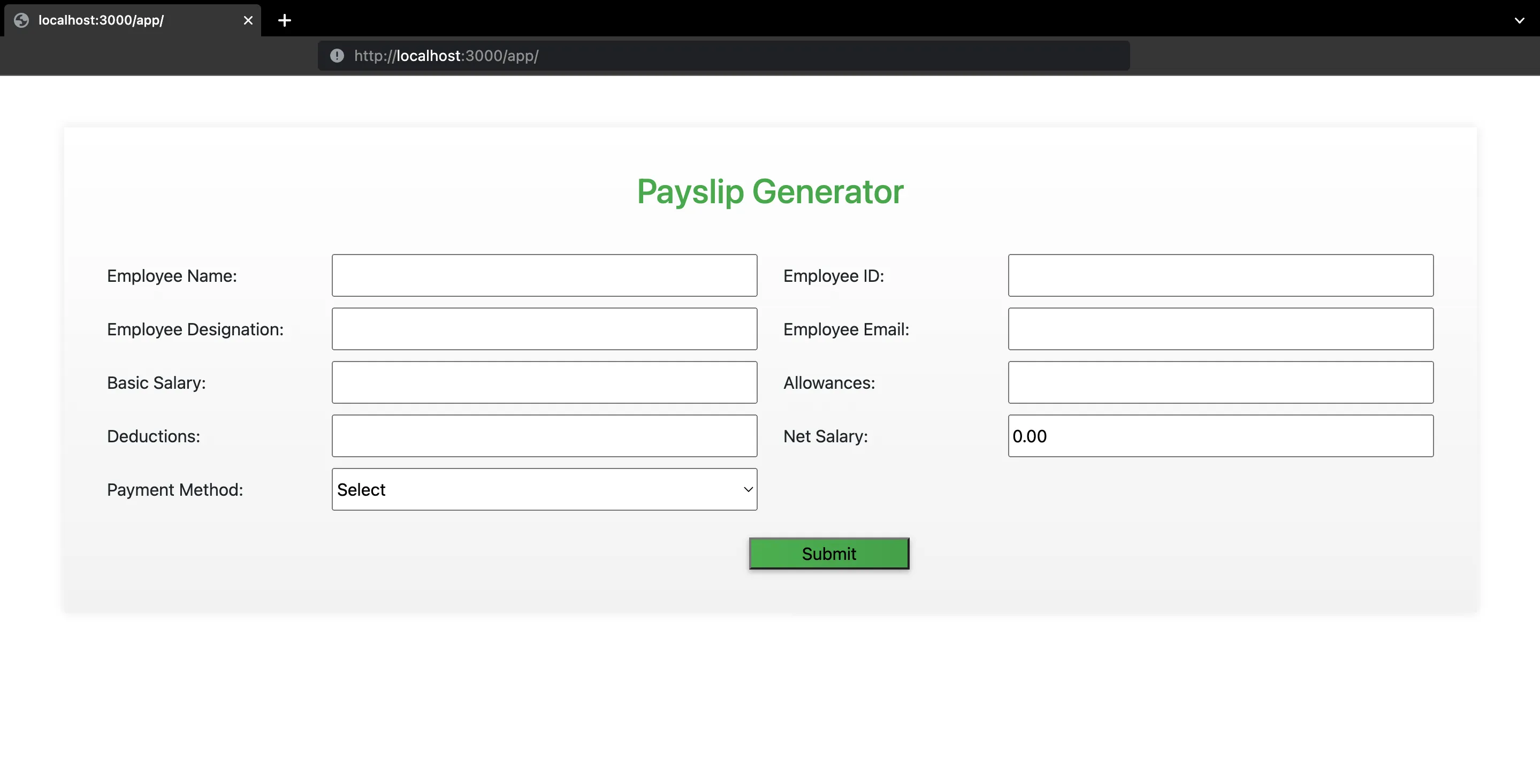Open the Payment Method dropdown
Screen dimensions: 1540x784
pyautogui.click(x=544, y=489)
